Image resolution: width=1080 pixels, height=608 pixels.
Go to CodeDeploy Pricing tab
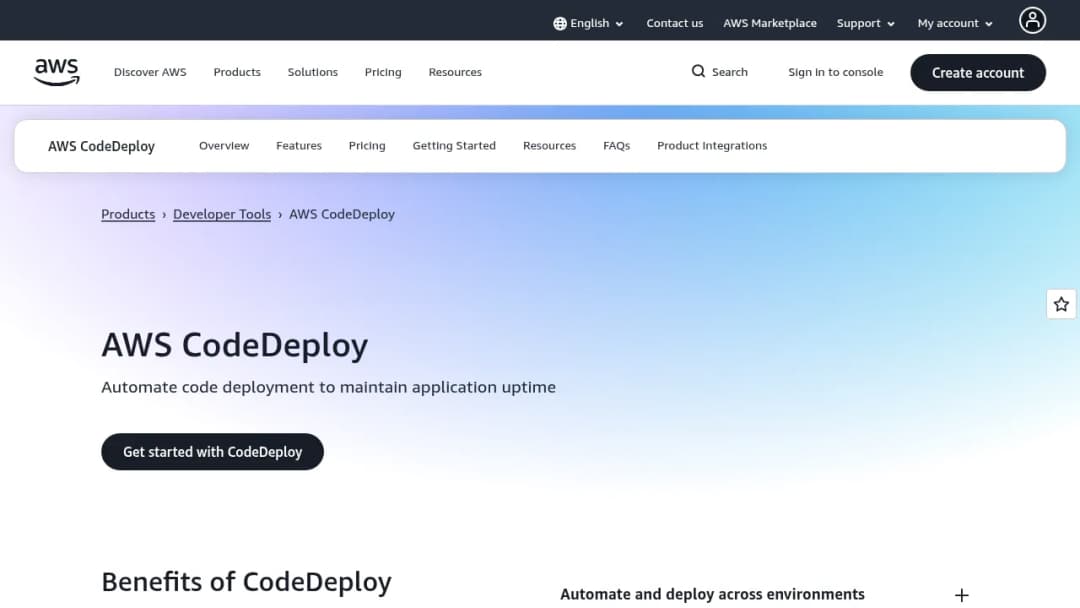(367, 146)
